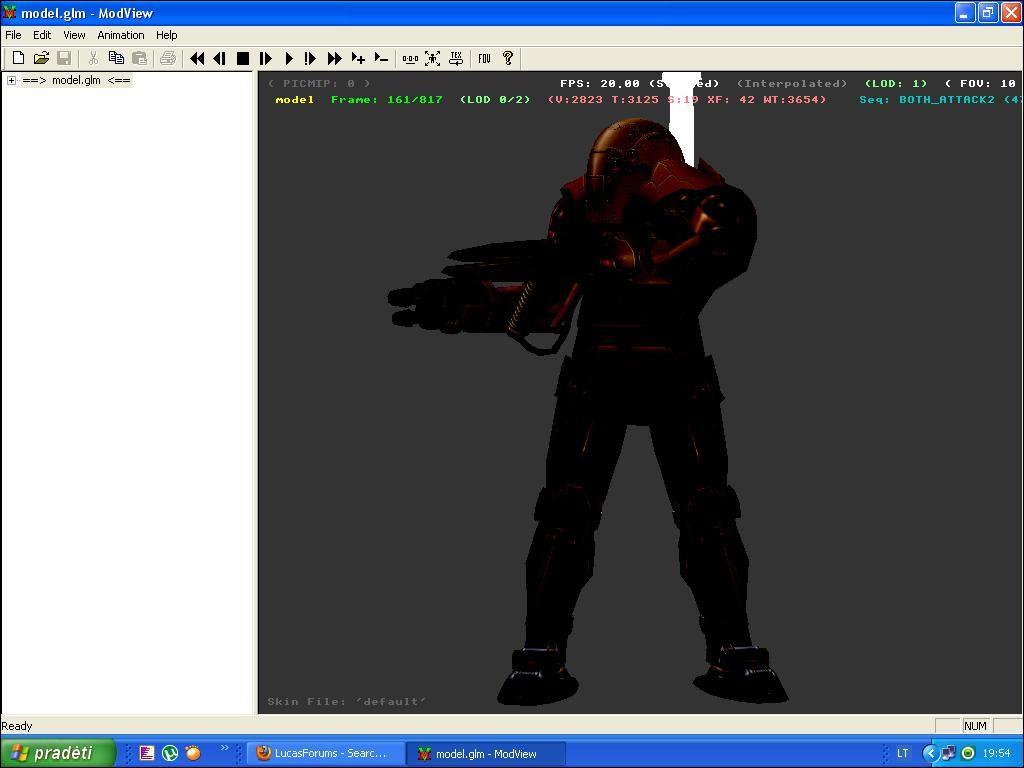Play the animation
This screenshot has height=768, width=1024.
pos(289,59)
